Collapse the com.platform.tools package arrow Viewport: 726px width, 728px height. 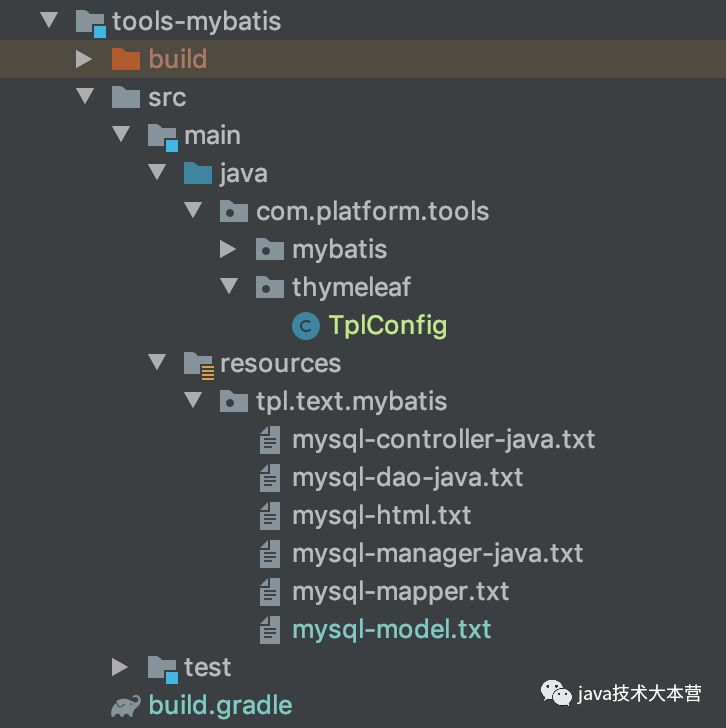pyautogui.click(x=193, y=210)
